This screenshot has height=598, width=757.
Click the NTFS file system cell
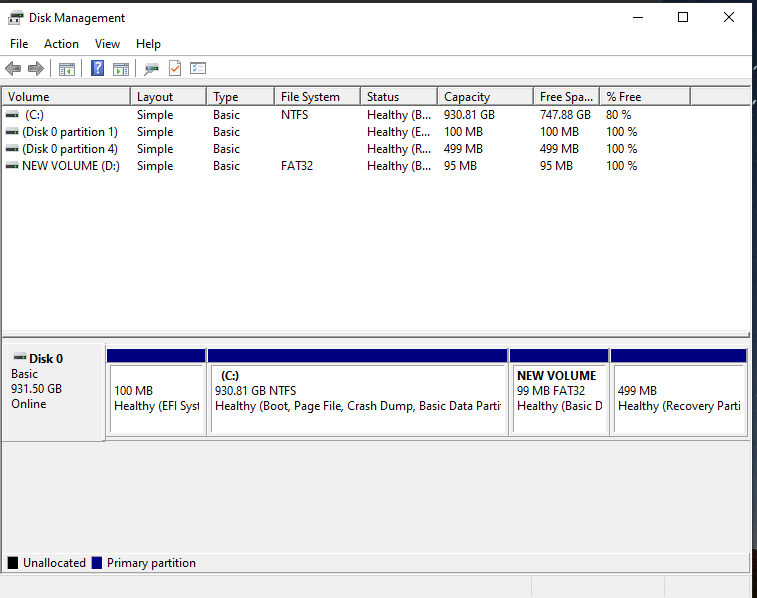point(294,115)
